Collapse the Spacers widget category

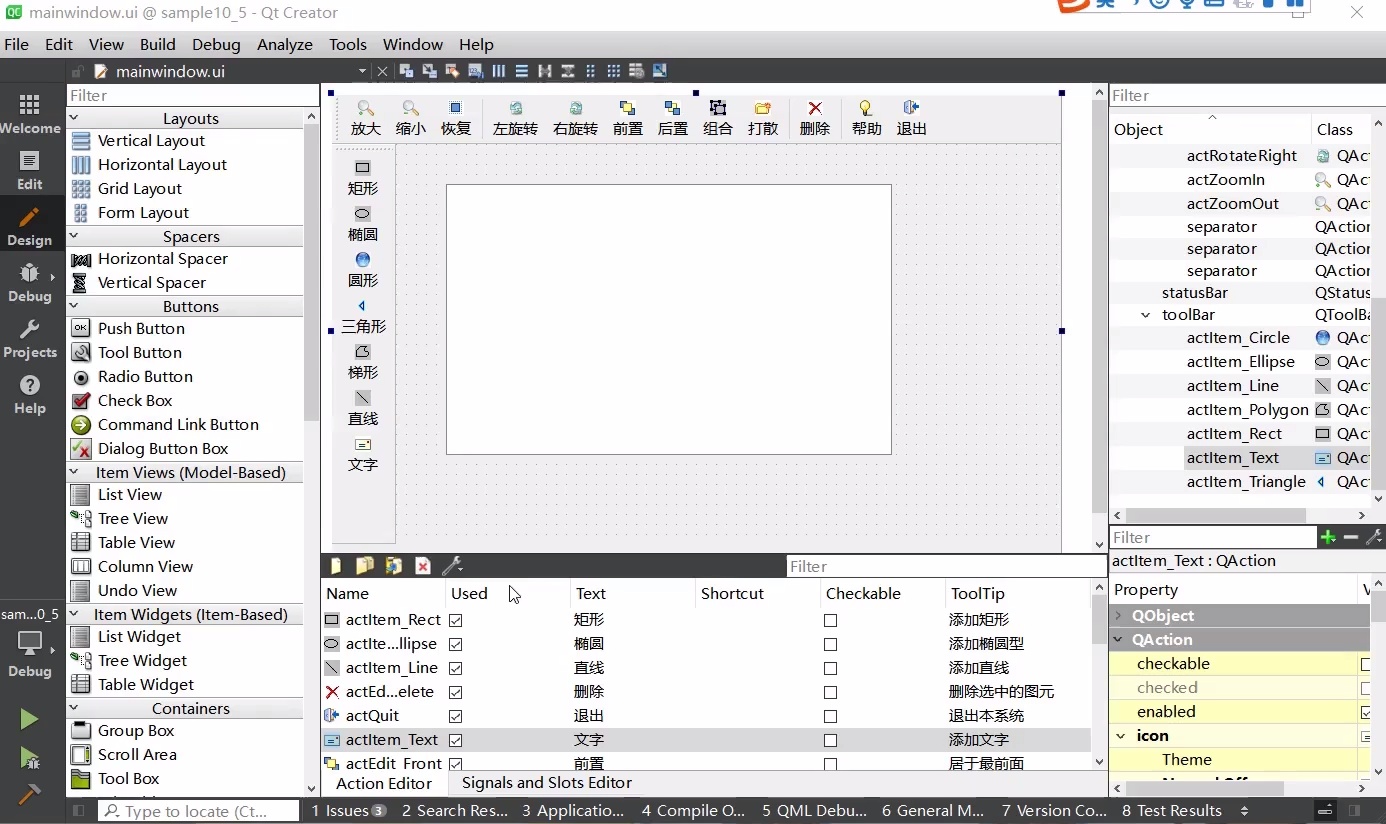coord(74,236)
